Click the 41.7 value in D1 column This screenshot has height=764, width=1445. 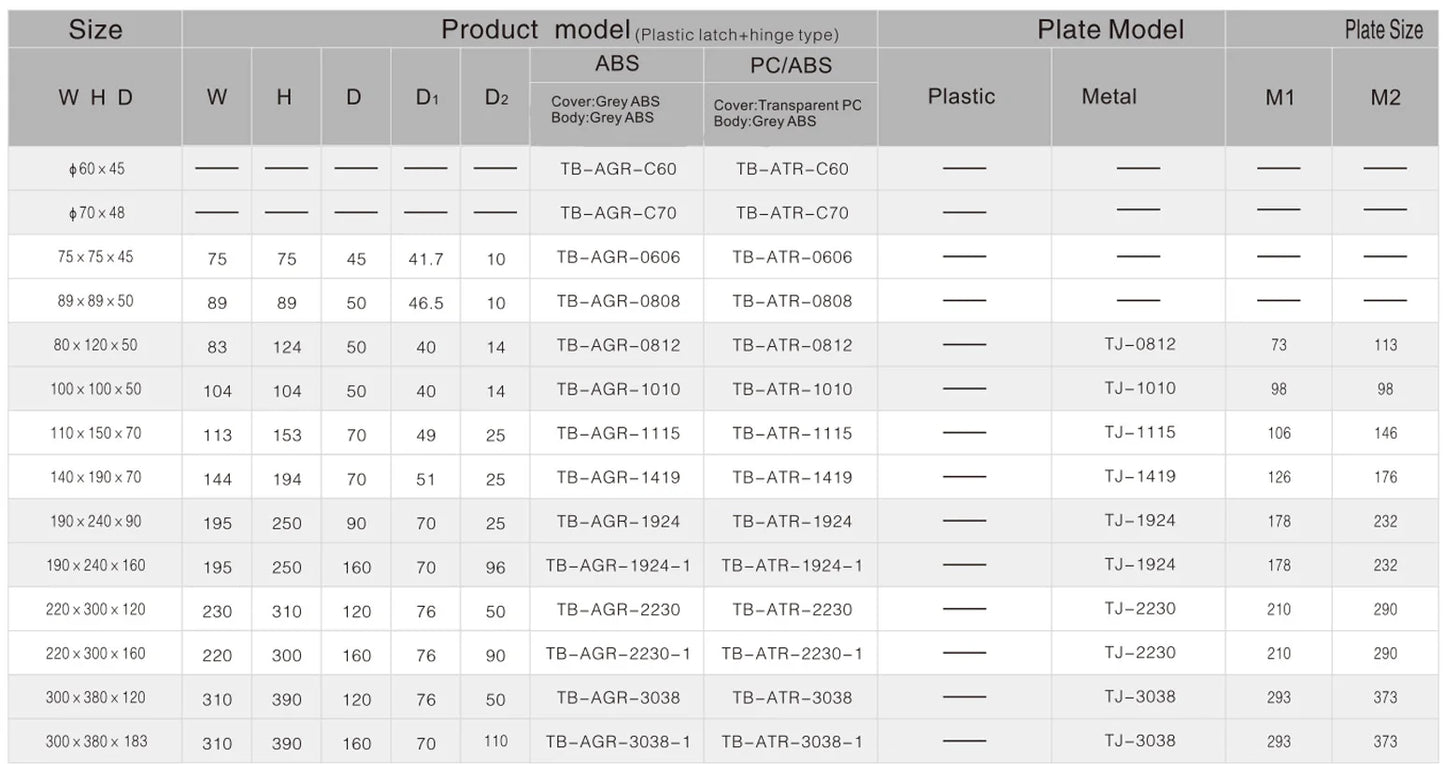pyautogui.click(x=426, y=259)
